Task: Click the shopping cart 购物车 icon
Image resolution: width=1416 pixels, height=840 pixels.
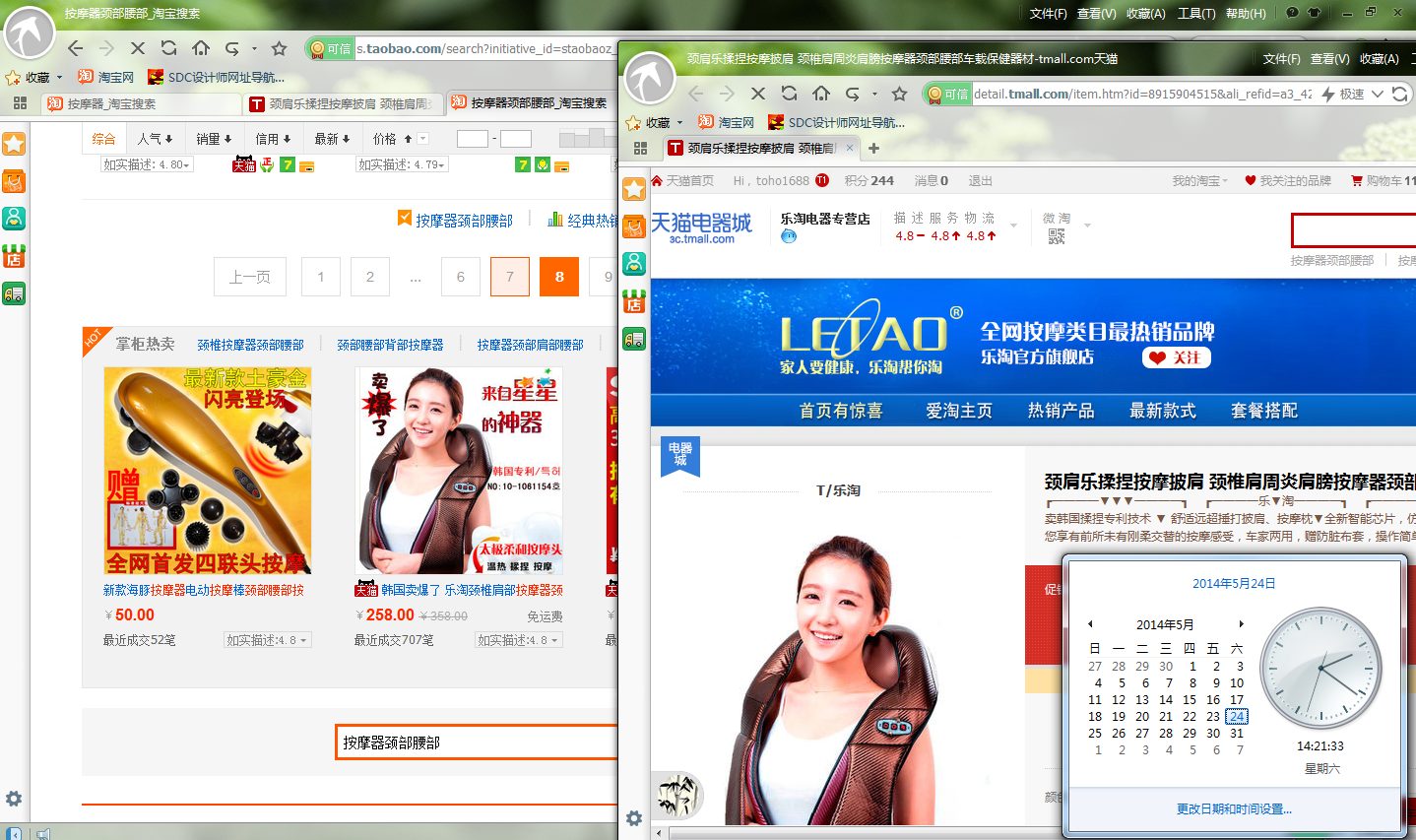Action: tap(1357, 181)
